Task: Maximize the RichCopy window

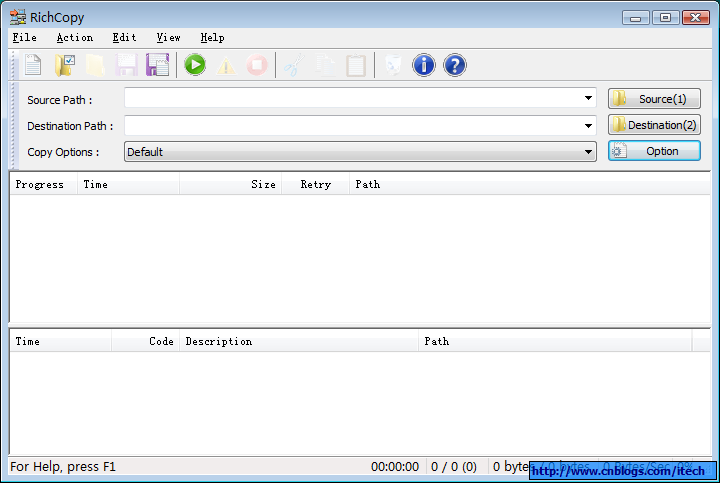Action: [x=665, y=18]
